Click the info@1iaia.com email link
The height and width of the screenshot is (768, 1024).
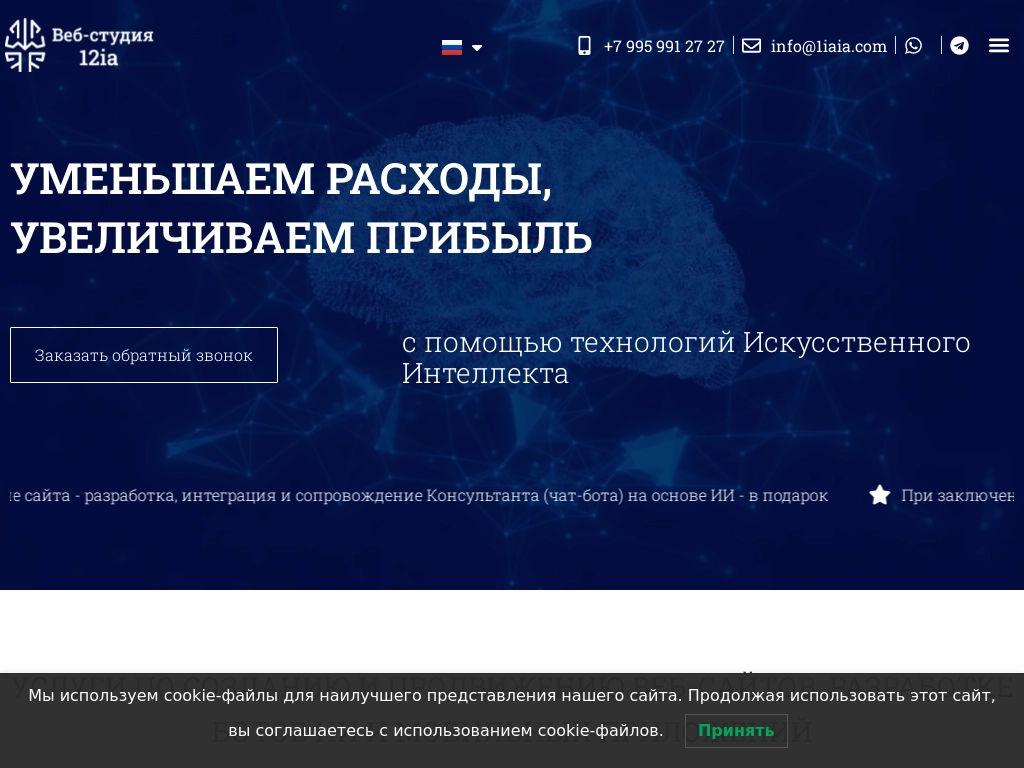pos(828,46)
